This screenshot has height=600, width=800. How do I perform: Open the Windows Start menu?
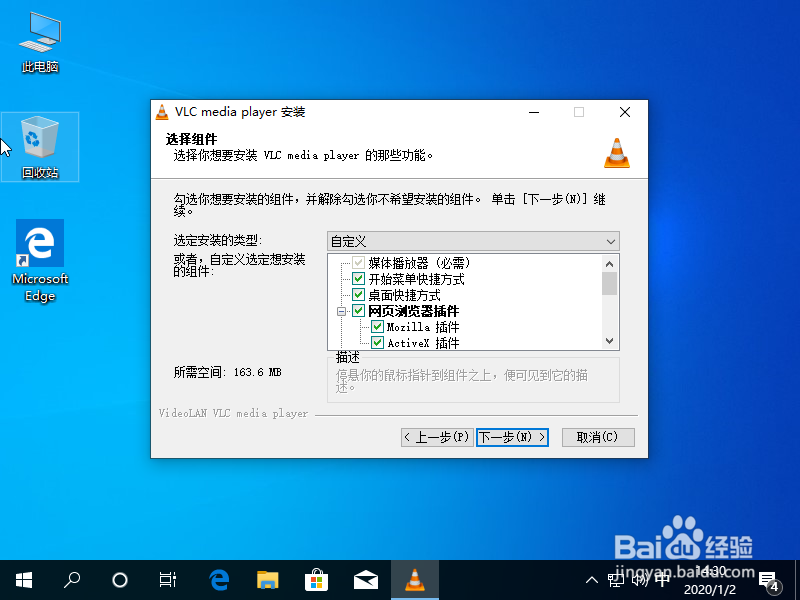23,580
